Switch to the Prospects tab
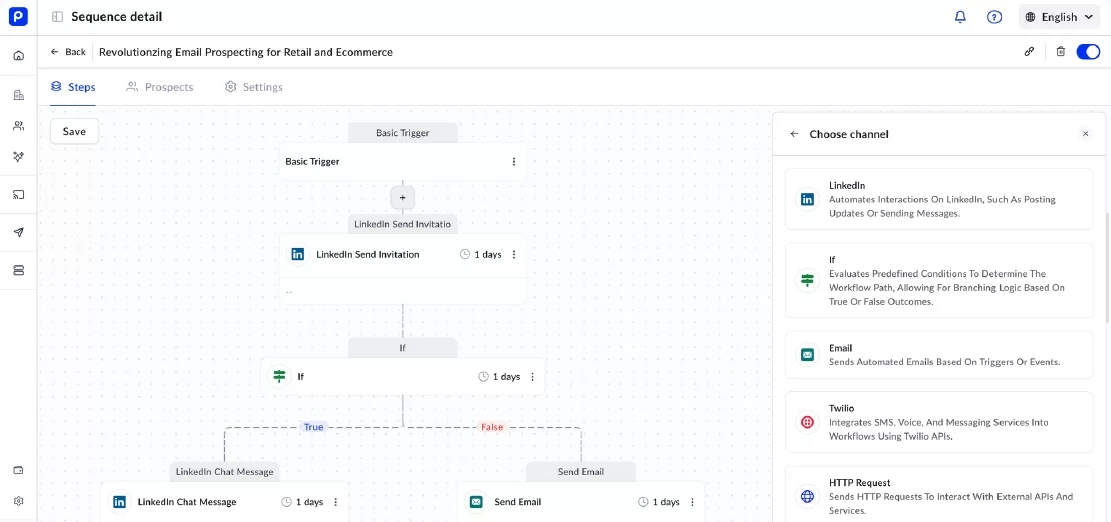This screenshot has width=1111, height=522. tap(159, 87)
